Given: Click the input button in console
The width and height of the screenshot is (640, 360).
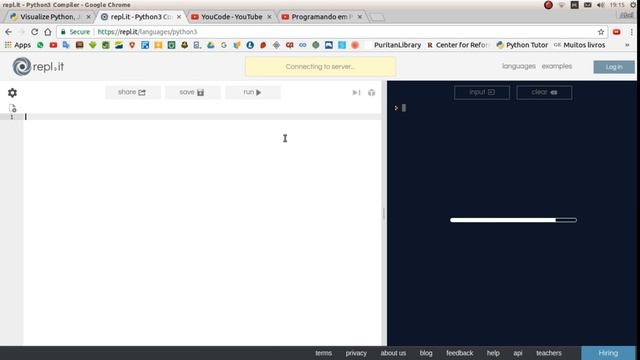Looking at the screenshot, I should tap(482, 92).
